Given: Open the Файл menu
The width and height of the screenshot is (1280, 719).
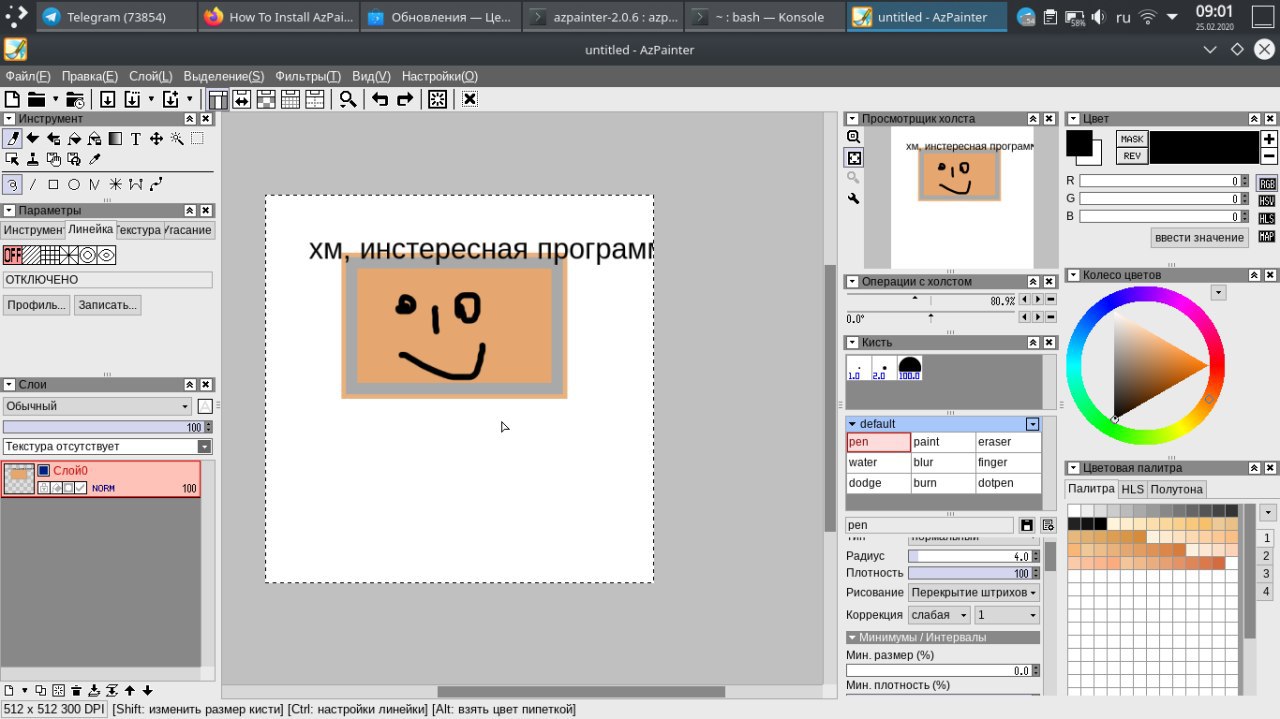Looking at the screenshot, I should (x=28, y=76).
